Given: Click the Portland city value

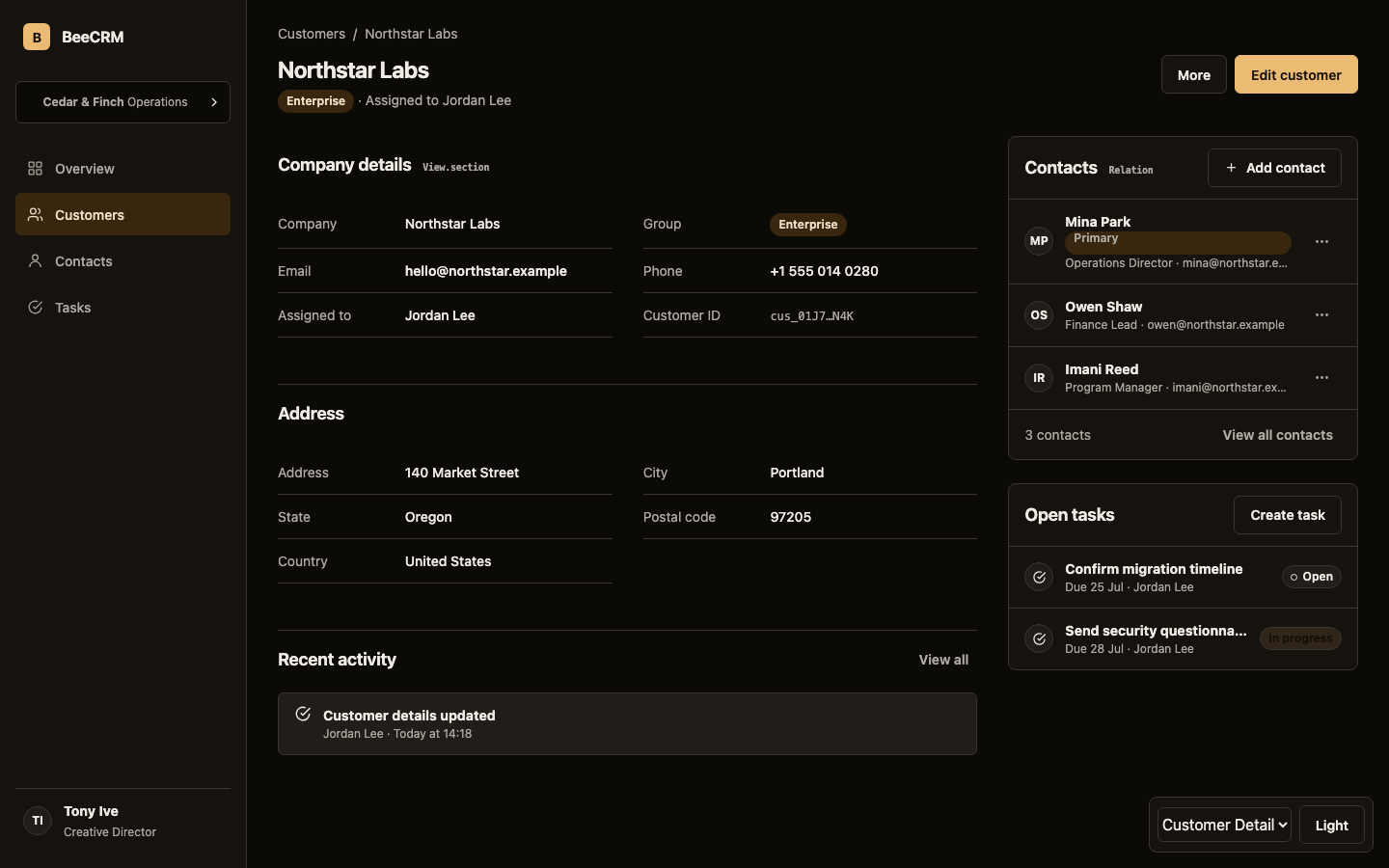Looking at the screenshot, I should pos(797,473).
